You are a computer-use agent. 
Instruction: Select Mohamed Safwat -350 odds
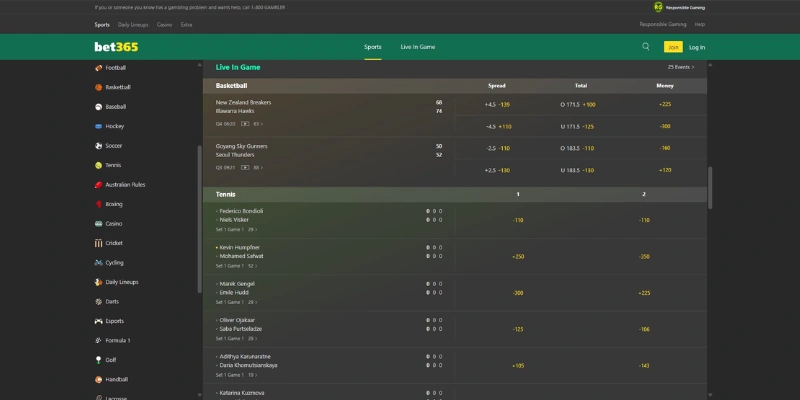click(644, 257)
